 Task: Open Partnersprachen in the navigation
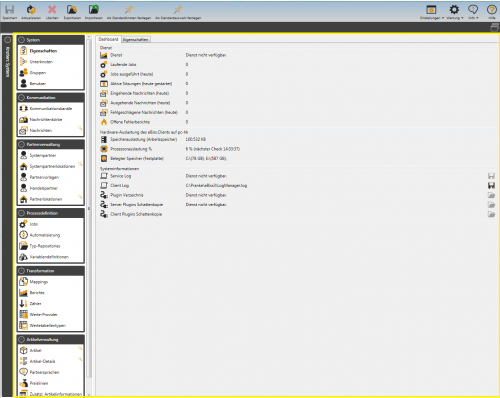44,372
